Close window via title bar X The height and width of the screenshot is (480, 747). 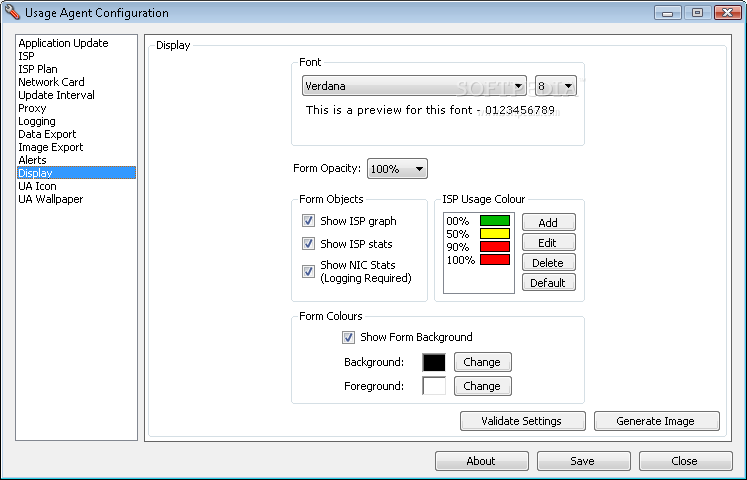(727, 12)
